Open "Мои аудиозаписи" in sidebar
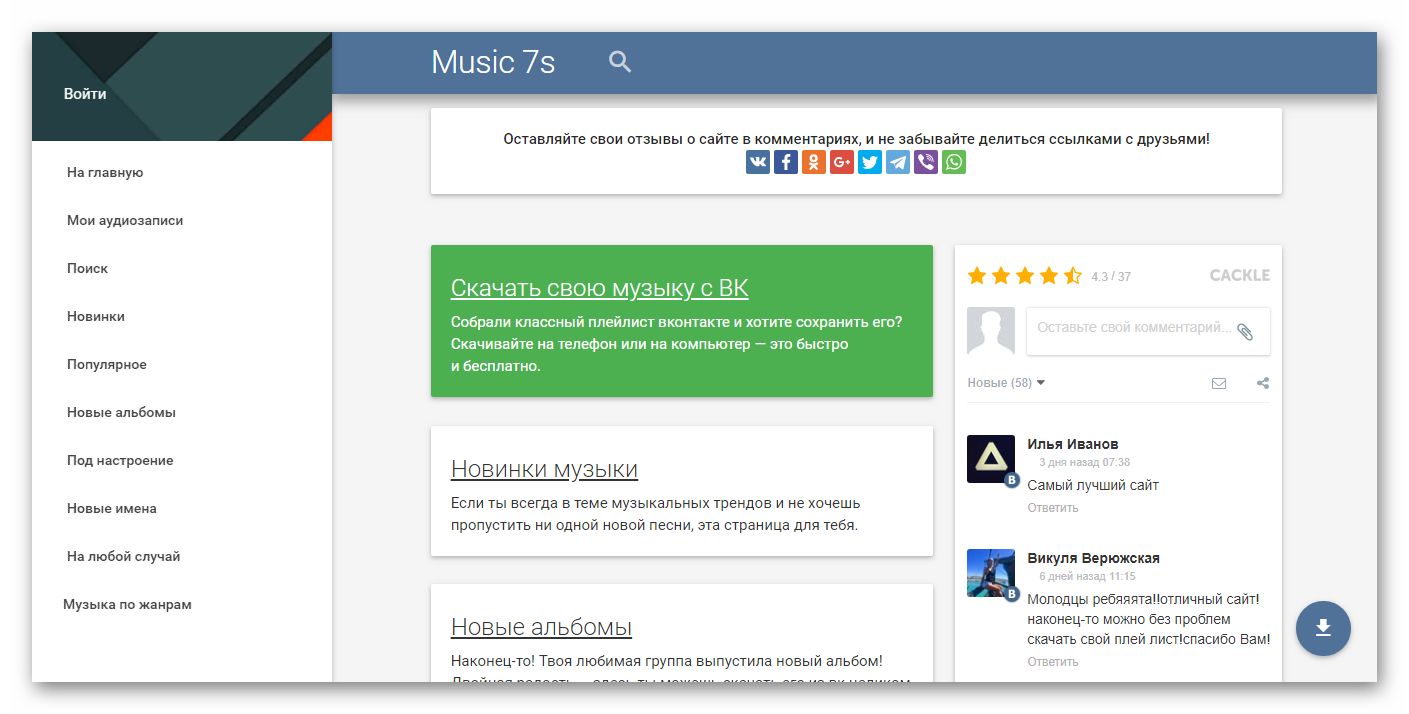Screen dimensions: 1409x714 tap(125, 221)
